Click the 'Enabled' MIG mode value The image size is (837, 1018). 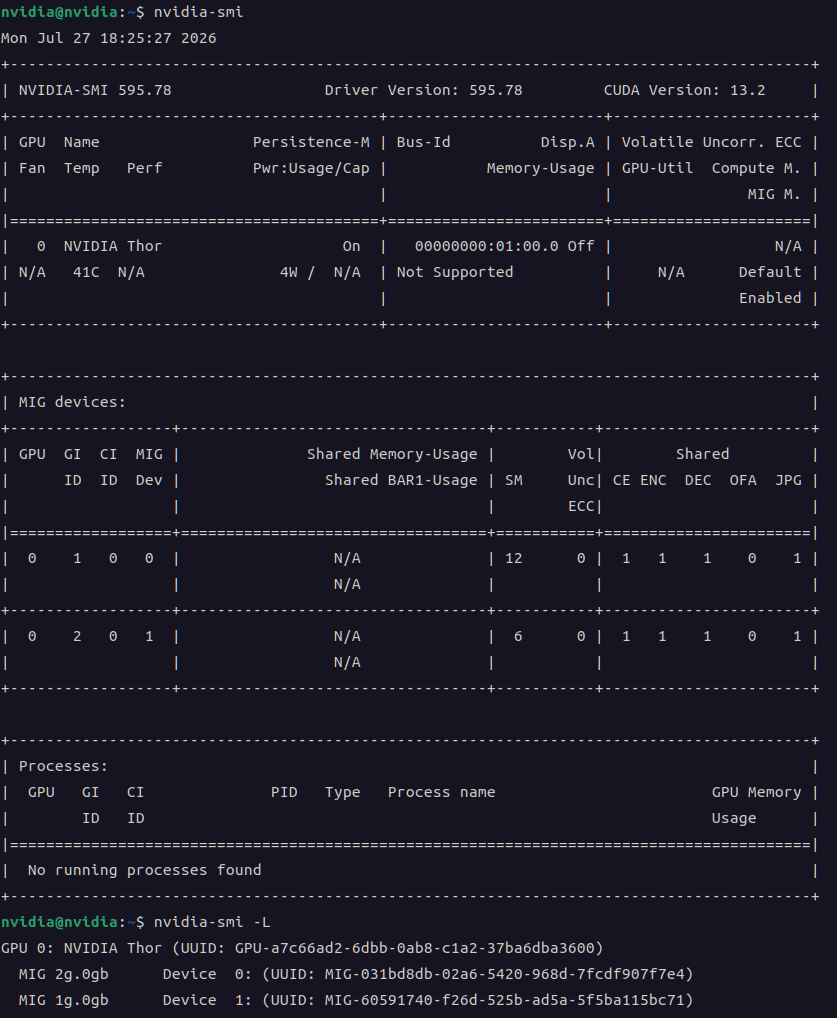tap(769, 298)
